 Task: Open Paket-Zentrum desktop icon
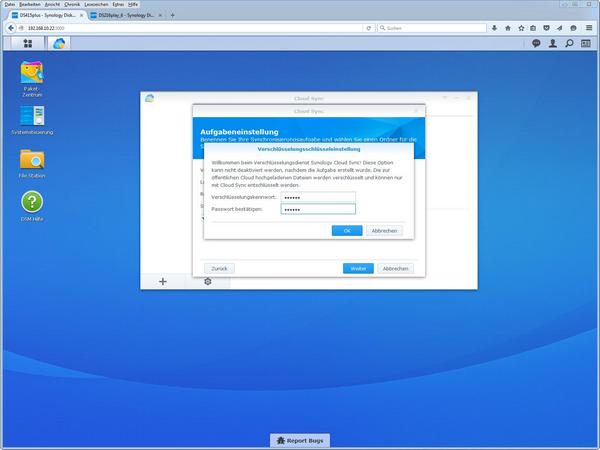tap(32, 79)
